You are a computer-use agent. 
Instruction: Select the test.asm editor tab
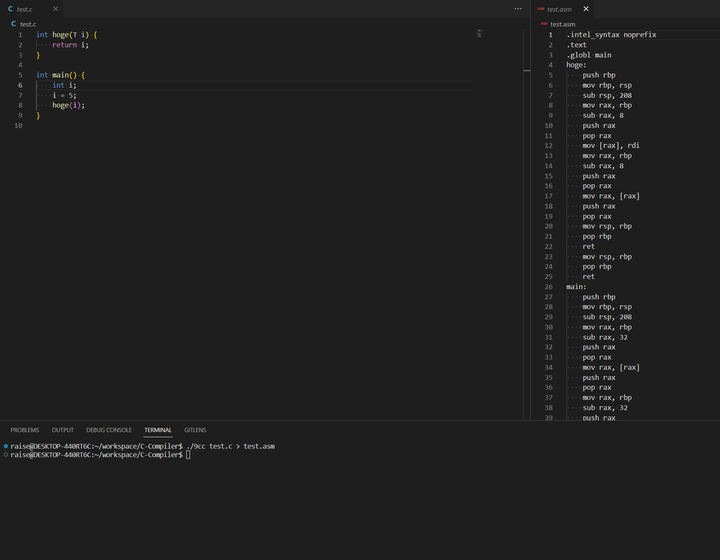560,9
